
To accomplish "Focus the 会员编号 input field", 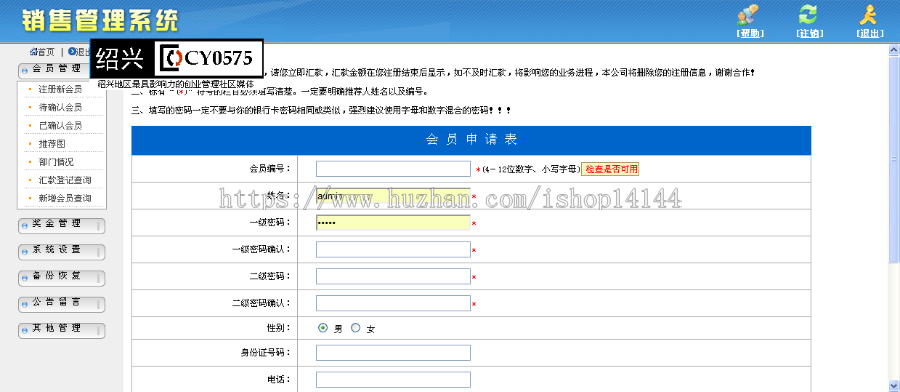I will pyautogui.click(x=393, y=169).
